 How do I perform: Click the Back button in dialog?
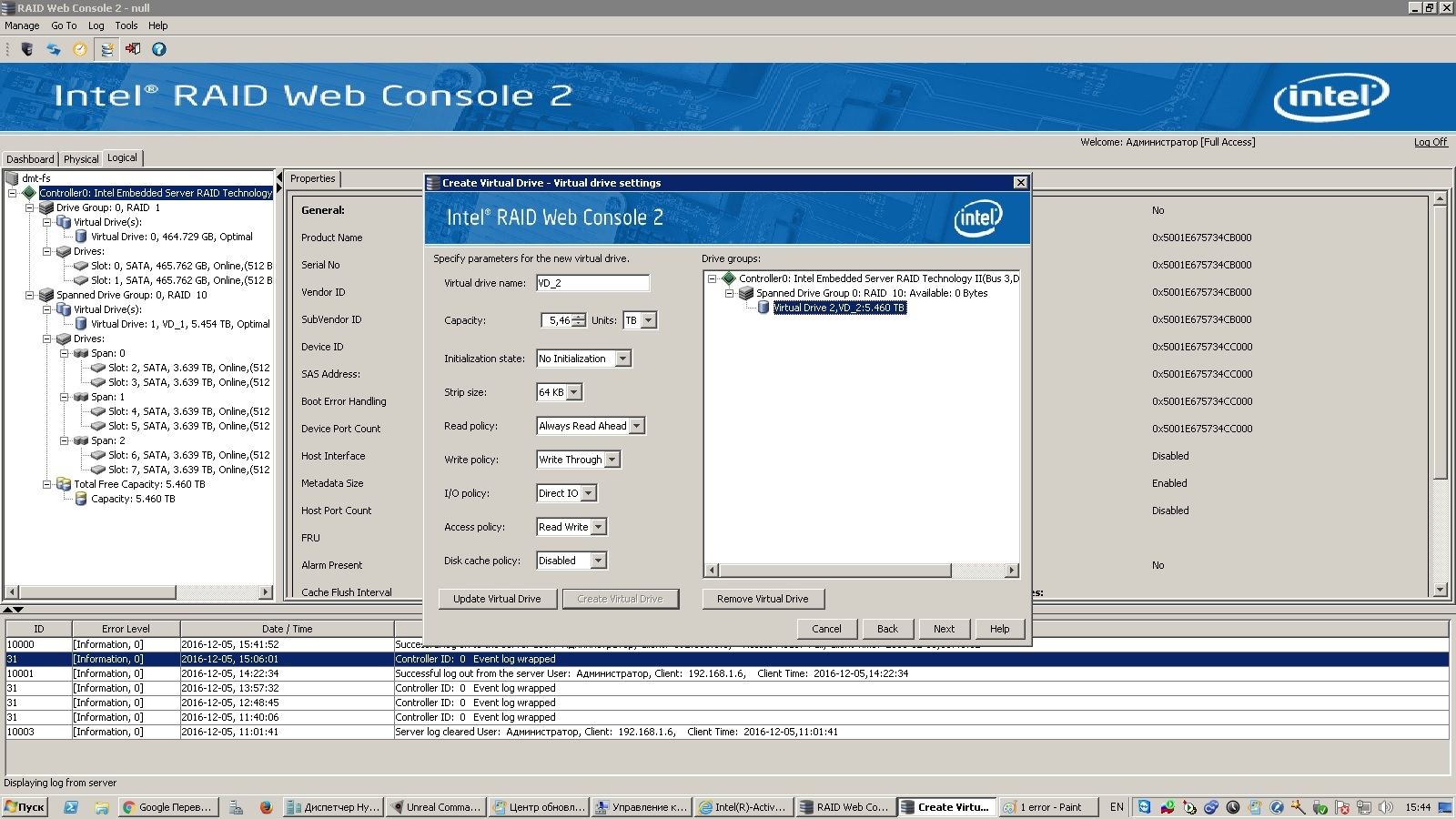click(887, 629)
